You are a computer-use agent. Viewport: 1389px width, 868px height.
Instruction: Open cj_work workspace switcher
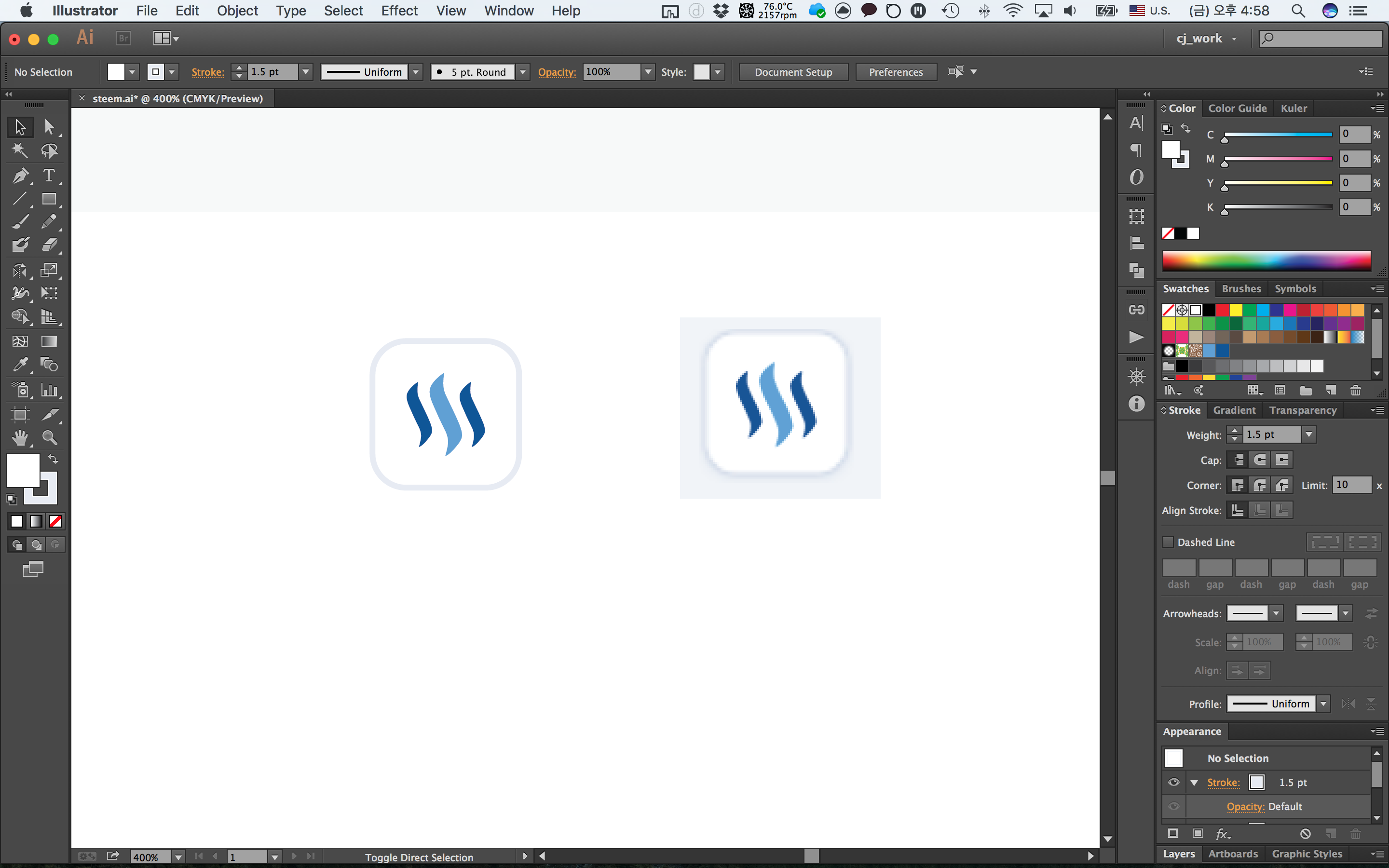[x=1207, y=39]
